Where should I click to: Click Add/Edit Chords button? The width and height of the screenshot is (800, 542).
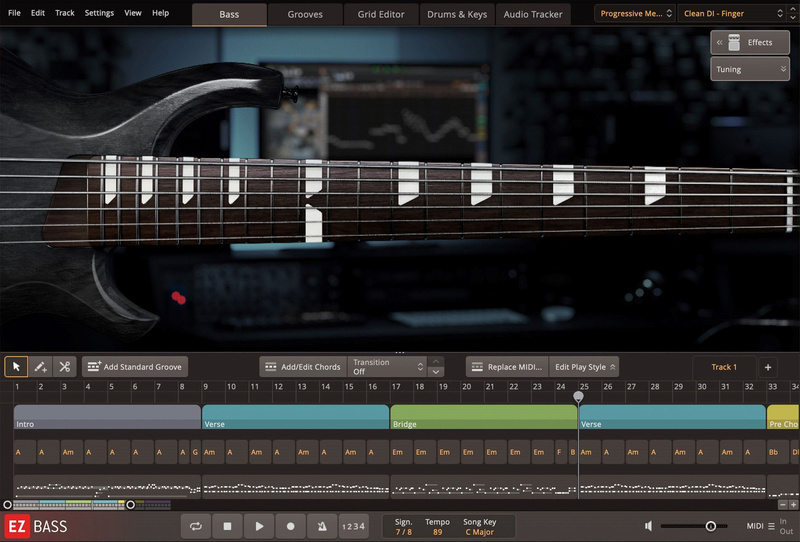pyautogui.click(x=303, y=367)
